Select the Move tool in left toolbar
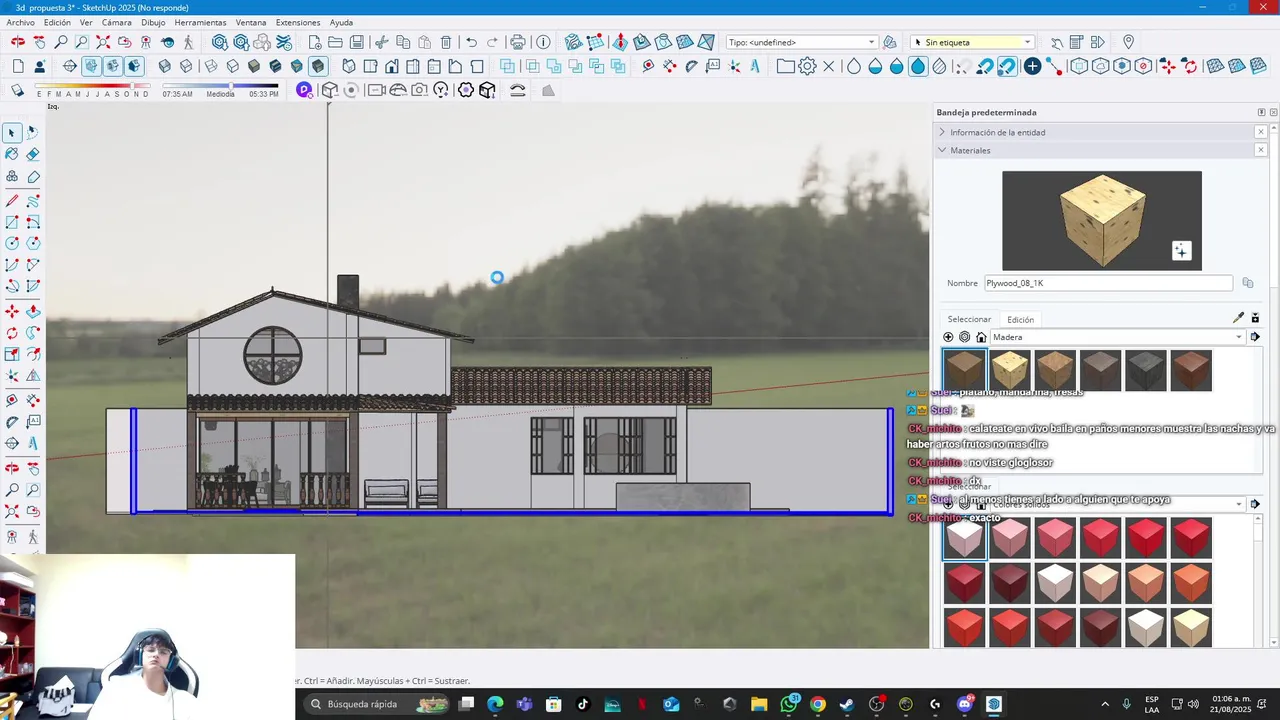Viewport: 1280px width, 720px height. [12, 311]
